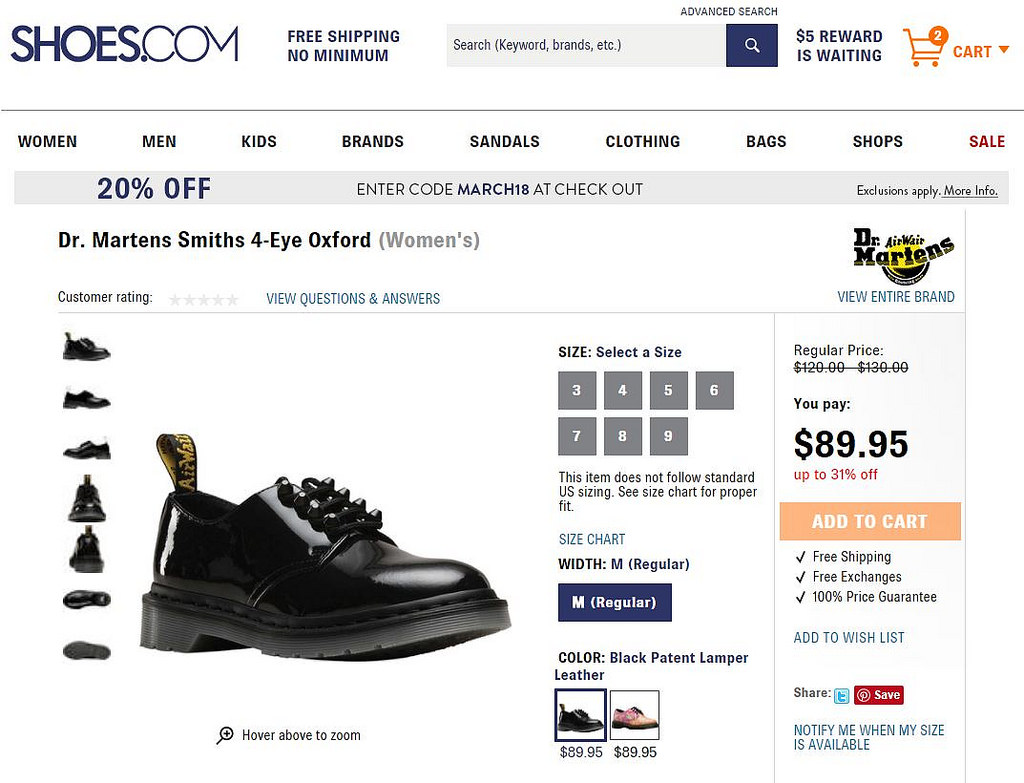Screen dimensions: 1024x783
Task: Click the Dr. Martens brand logo
Action: (x=903, y=257)
